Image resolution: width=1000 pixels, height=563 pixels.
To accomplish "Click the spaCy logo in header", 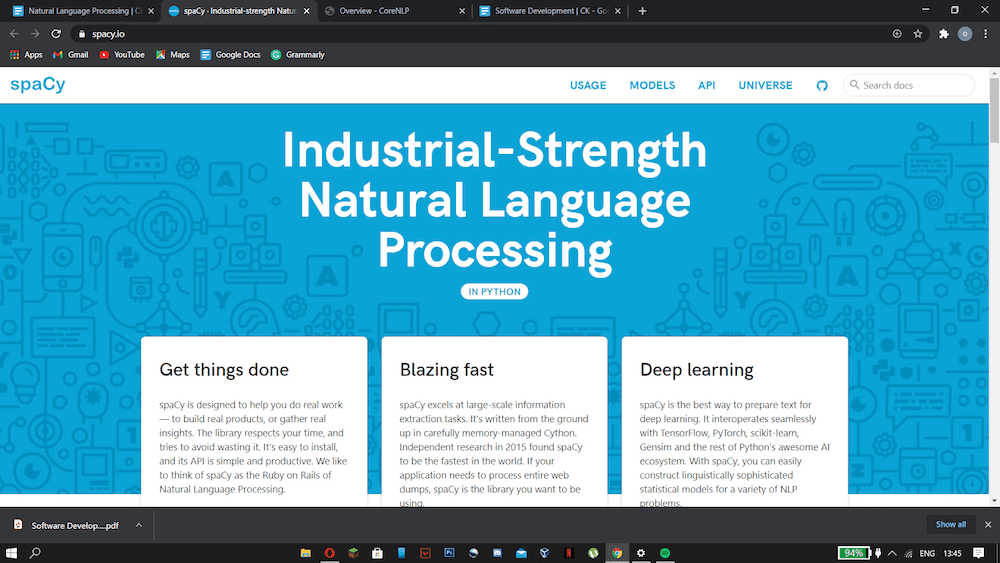I will [x=38, y=84].
